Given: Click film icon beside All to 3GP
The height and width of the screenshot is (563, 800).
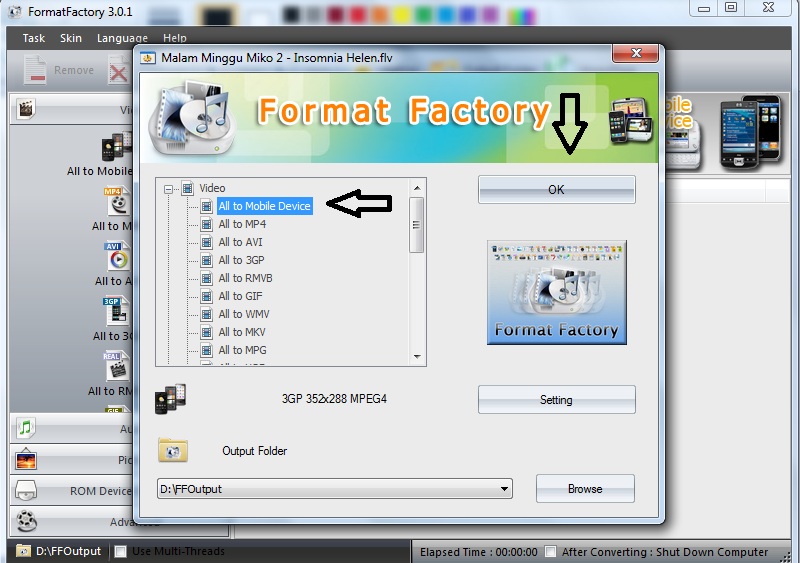Looking at the screenshot, I should click(x=206, y=260).
